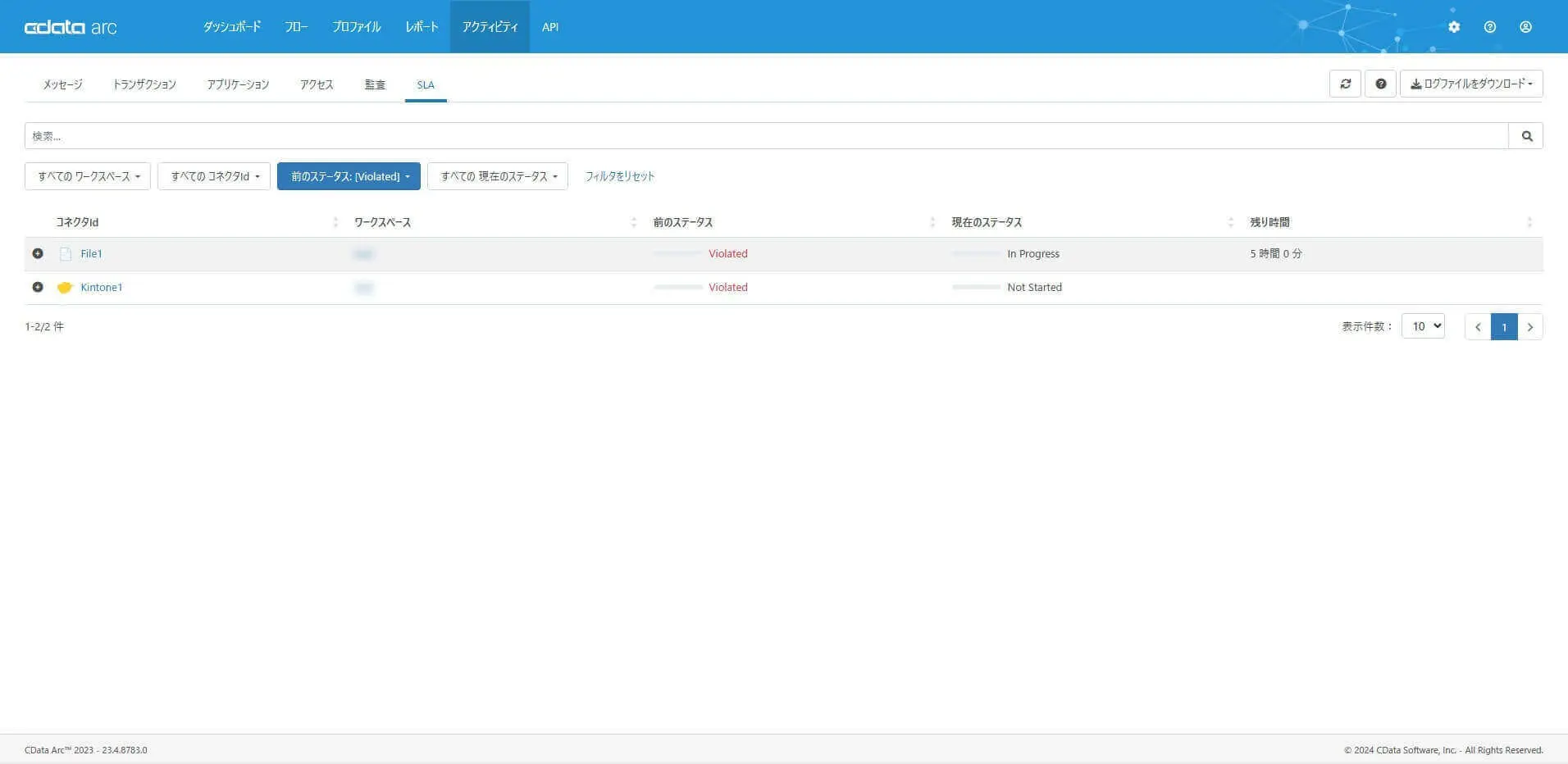This screenshot has height=764, width=1568.
Task: Open the プロファイル menu
Action: coord(356,27)
